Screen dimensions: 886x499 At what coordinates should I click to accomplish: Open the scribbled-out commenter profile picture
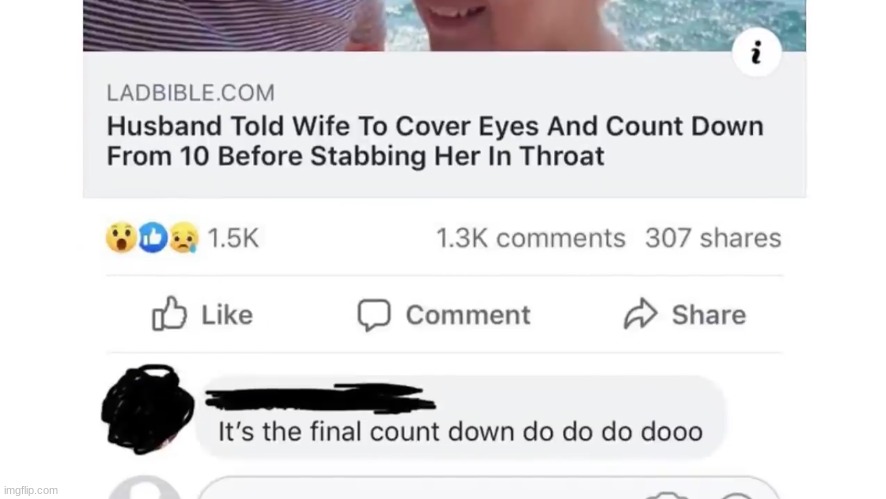coord(148,409)
